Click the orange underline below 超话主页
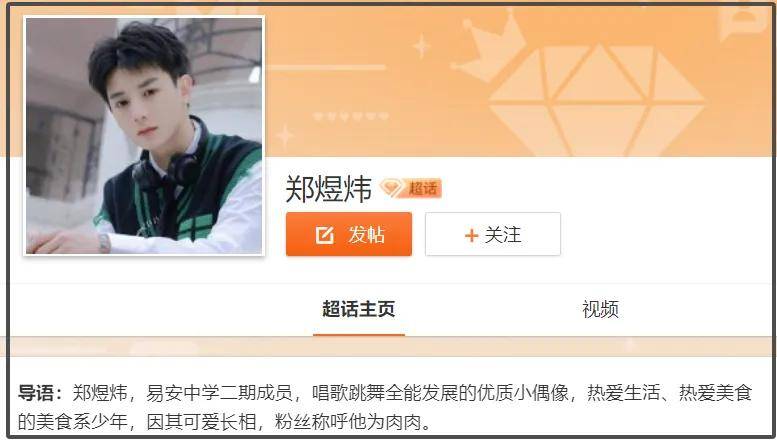 click(359, 335)
